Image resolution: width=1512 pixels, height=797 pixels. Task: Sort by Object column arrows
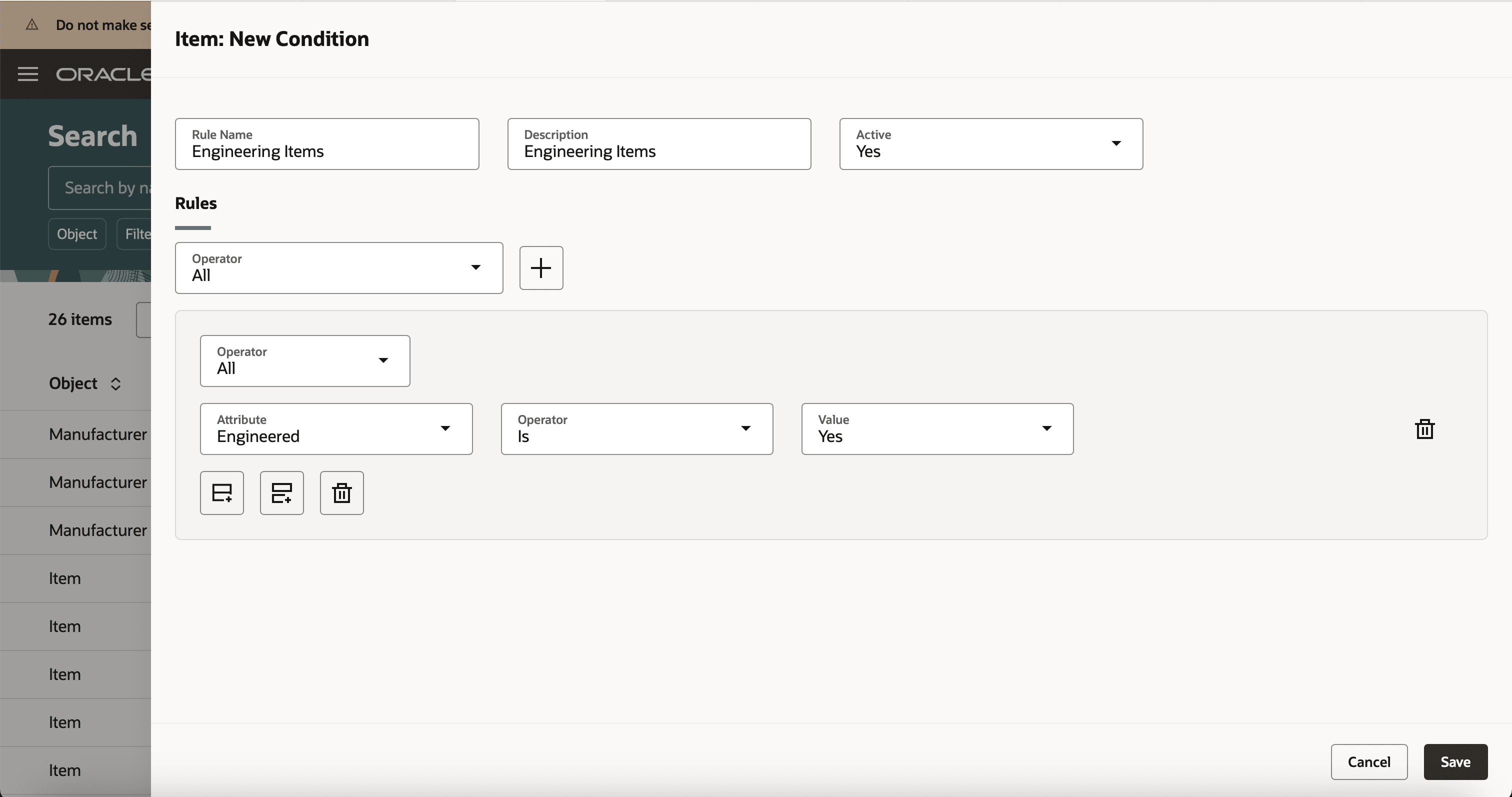pyautogui.click(x=115, y=383)
